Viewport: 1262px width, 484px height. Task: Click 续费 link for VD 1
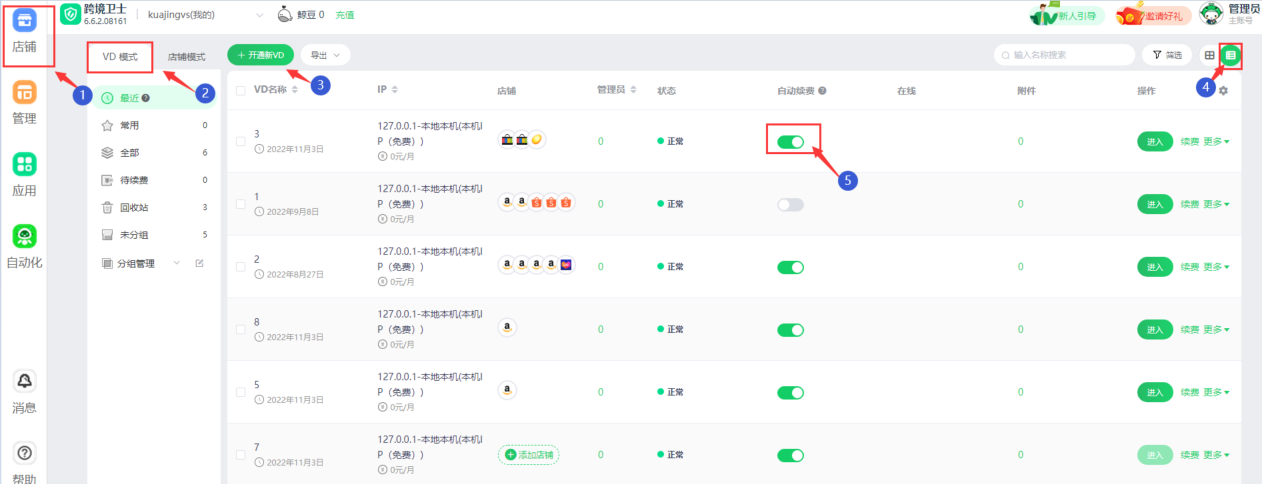click(x=1189, y=204)
